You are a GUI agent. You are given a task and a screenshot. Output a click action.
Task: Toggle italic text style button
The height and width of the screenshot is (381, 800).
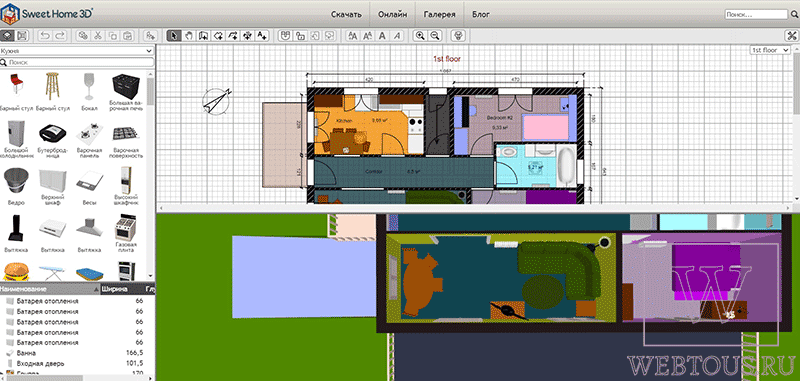(x=396, y=36)
